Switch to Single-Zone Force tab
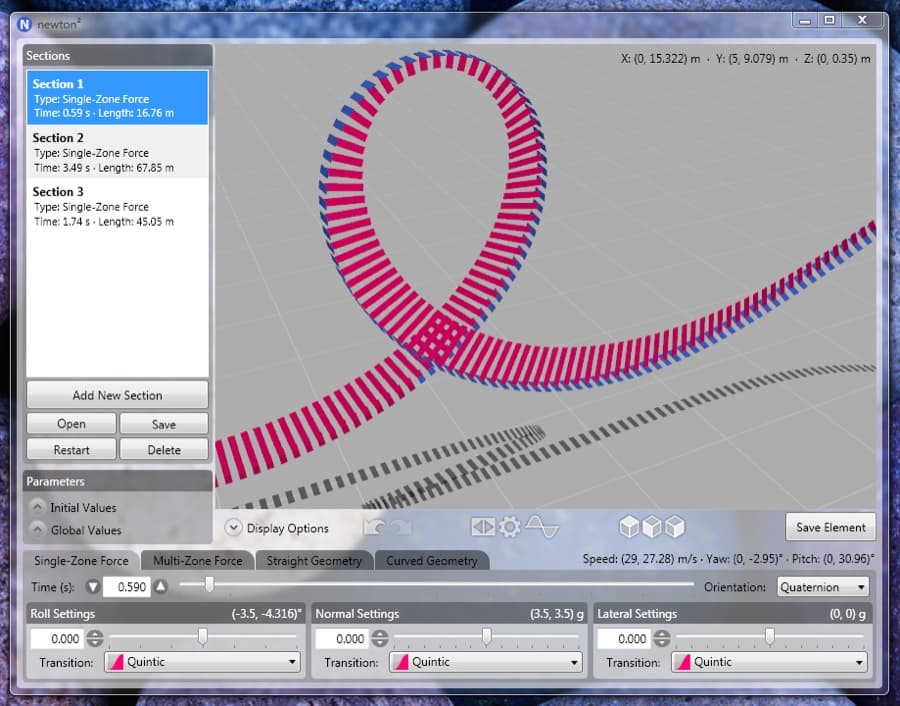 pos(81,561)
